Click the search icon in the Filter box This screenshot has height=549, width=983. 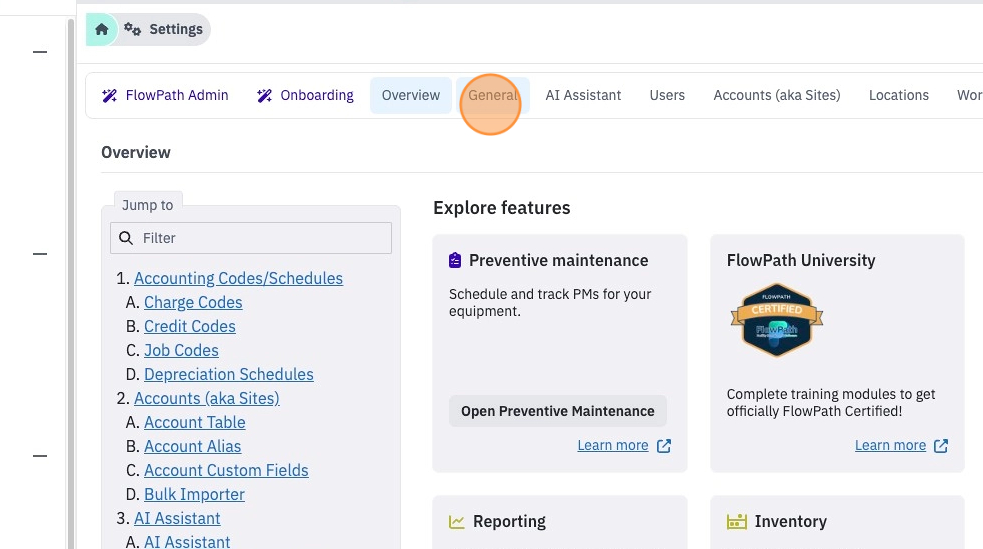[126, 238]
